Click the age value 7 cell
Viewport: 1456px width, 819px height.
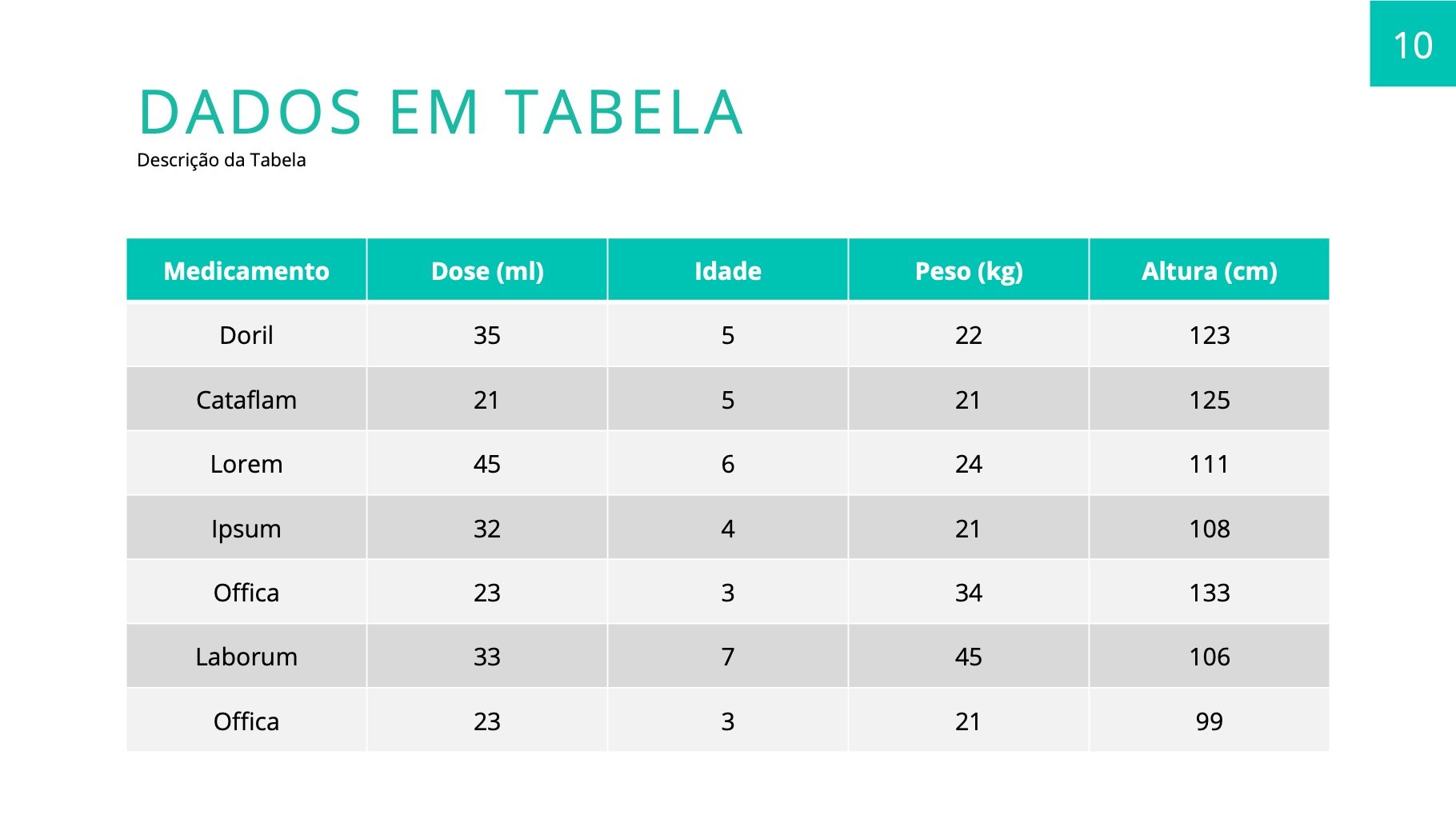point(727,657)
